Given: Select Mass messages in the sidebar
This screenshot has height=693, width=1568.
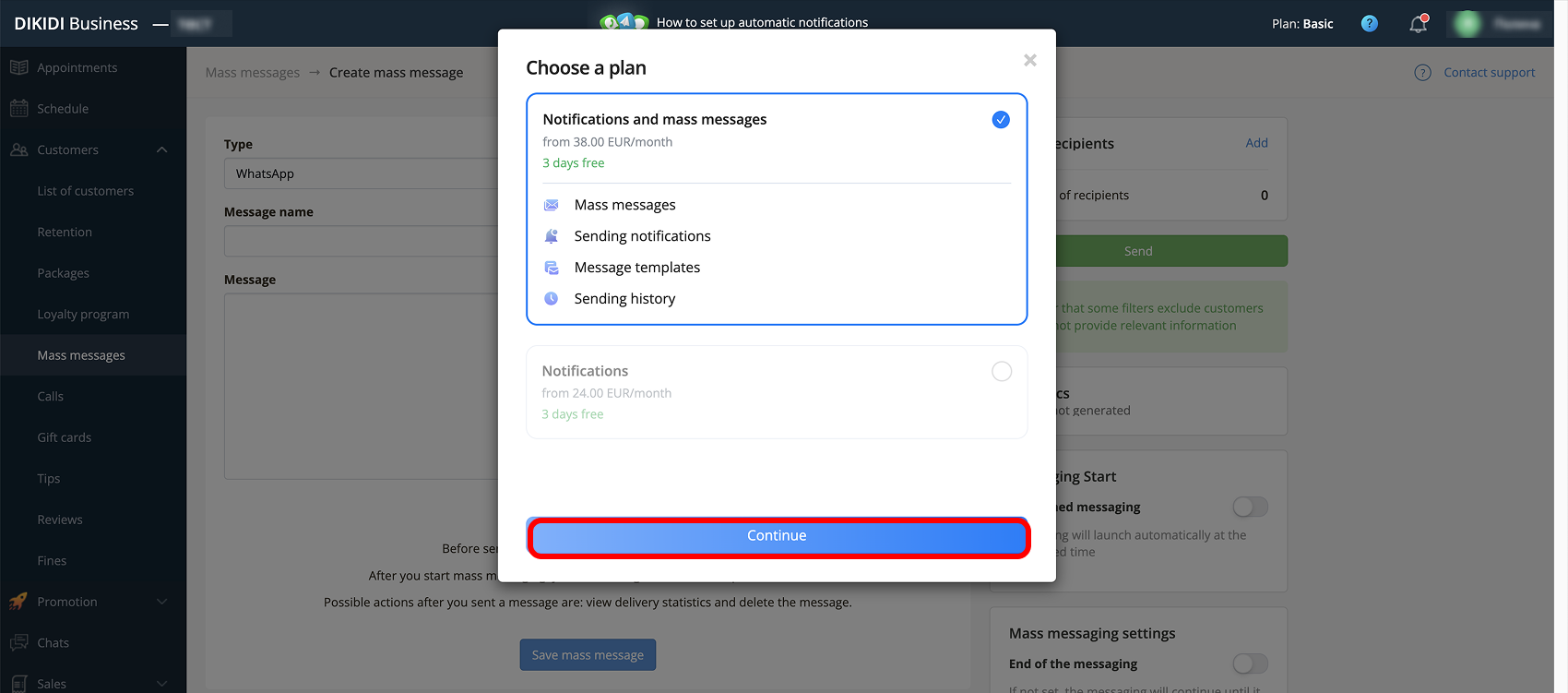Looking at the screenshot, I should tap(81, 355).
